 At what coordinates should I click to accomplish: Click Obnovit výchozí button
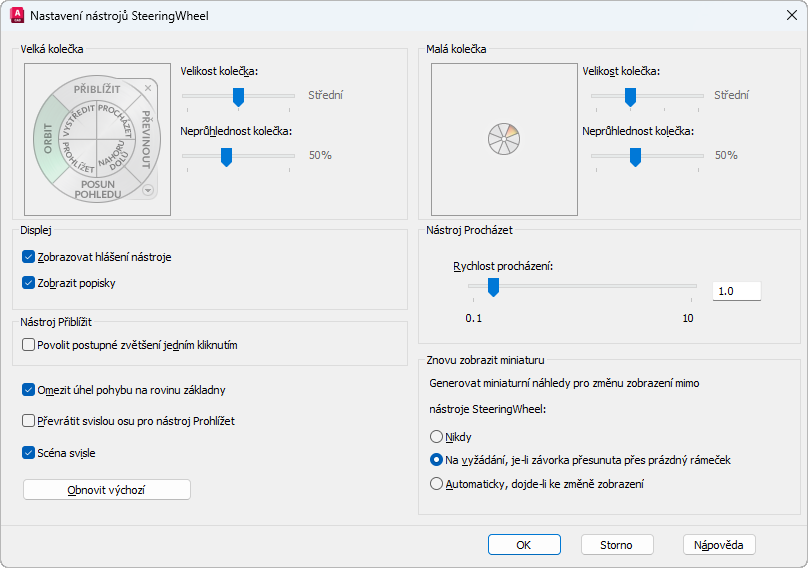107,490
